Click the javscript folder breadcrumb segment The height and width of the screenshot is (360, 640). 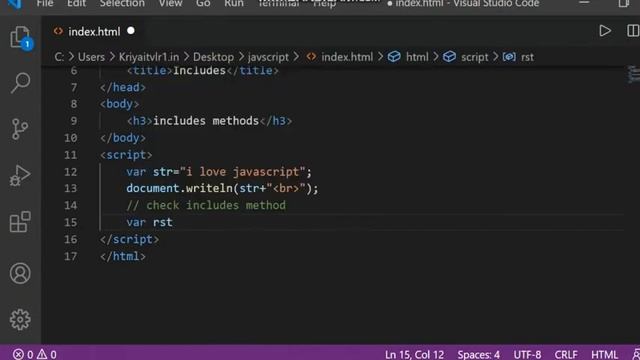pyautogui.click(x=268, y=57)
